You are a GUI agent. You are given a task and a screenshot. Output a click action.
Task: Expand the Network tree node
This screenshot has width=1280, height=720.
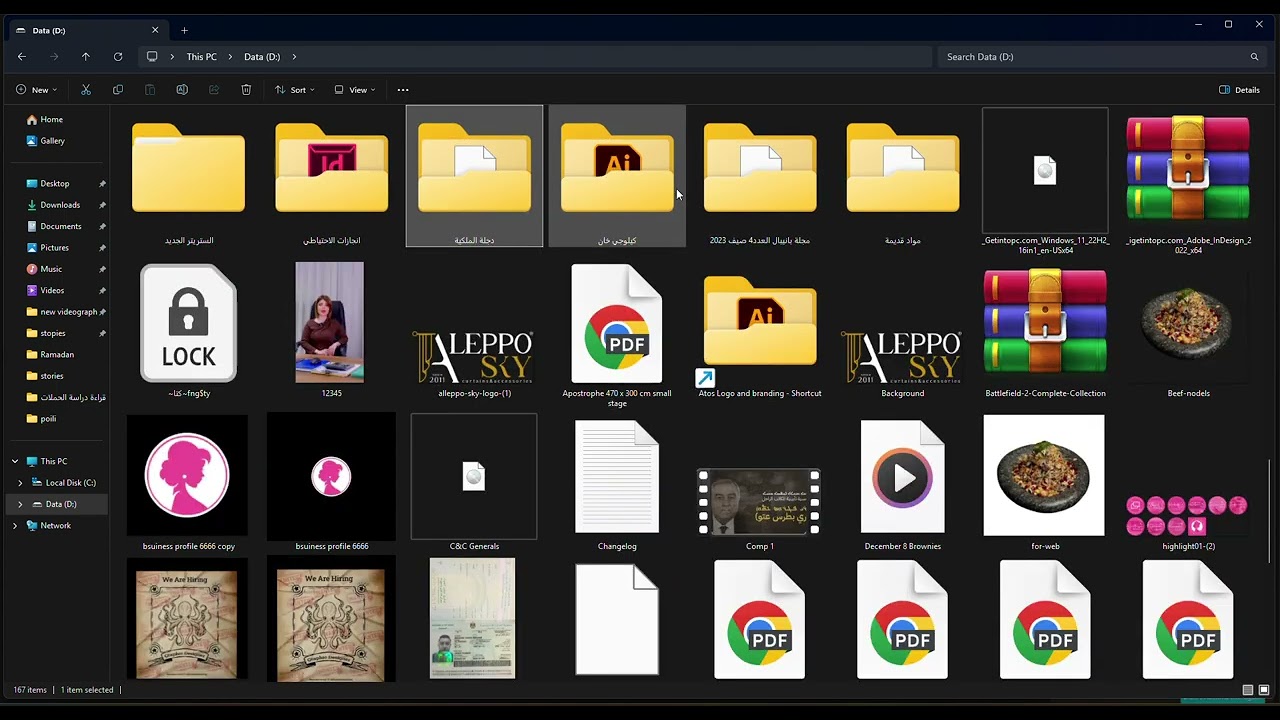[x=15, y=525]
